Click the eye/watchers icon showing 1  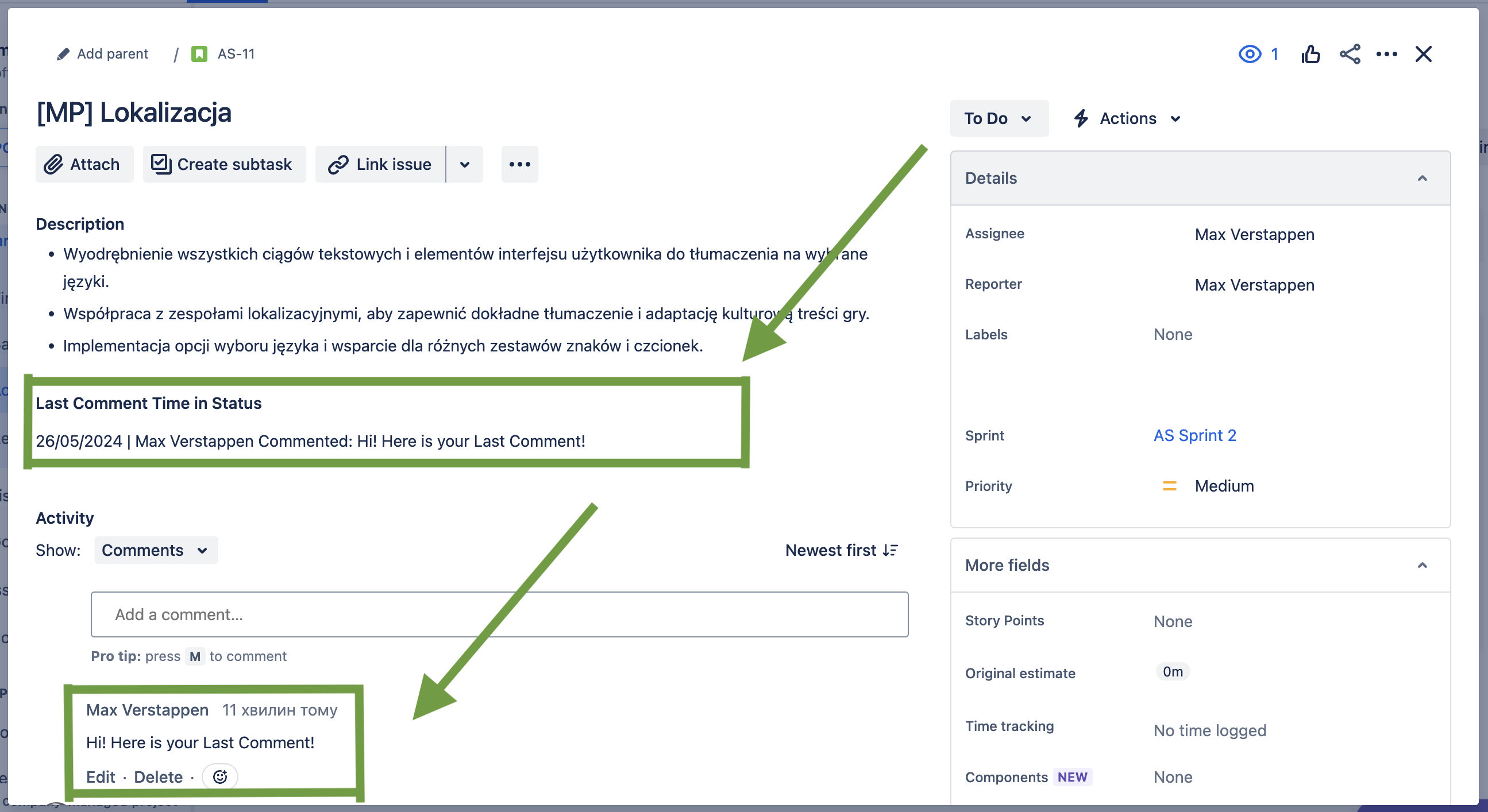[x=1258, y=55]
